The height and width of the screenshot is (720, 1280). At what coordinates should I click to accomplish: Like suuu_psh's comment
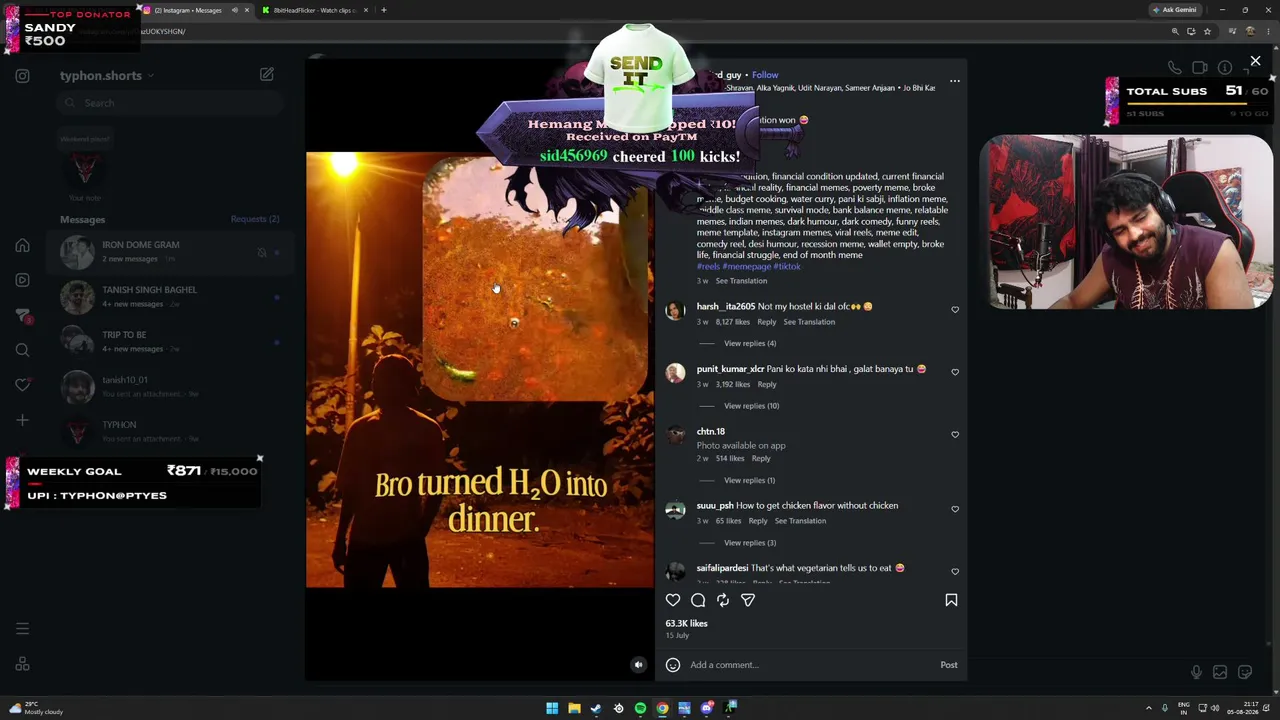[955, 509]
